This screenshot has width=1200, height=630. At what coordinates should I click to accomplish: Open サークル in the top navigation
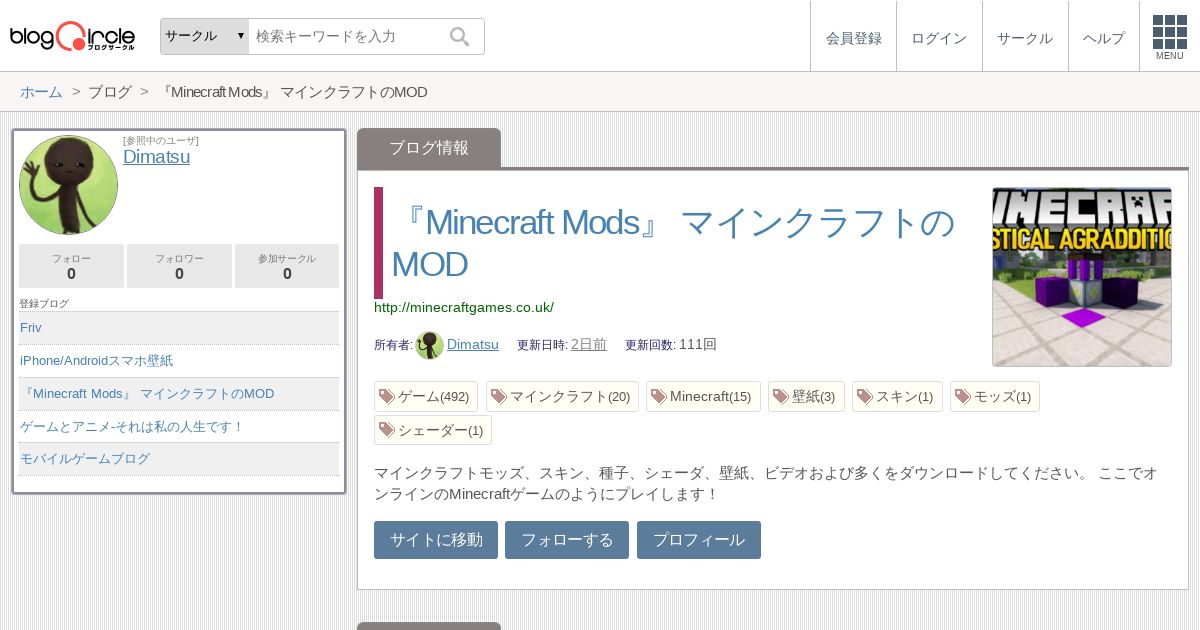(x=1025, y=38)
